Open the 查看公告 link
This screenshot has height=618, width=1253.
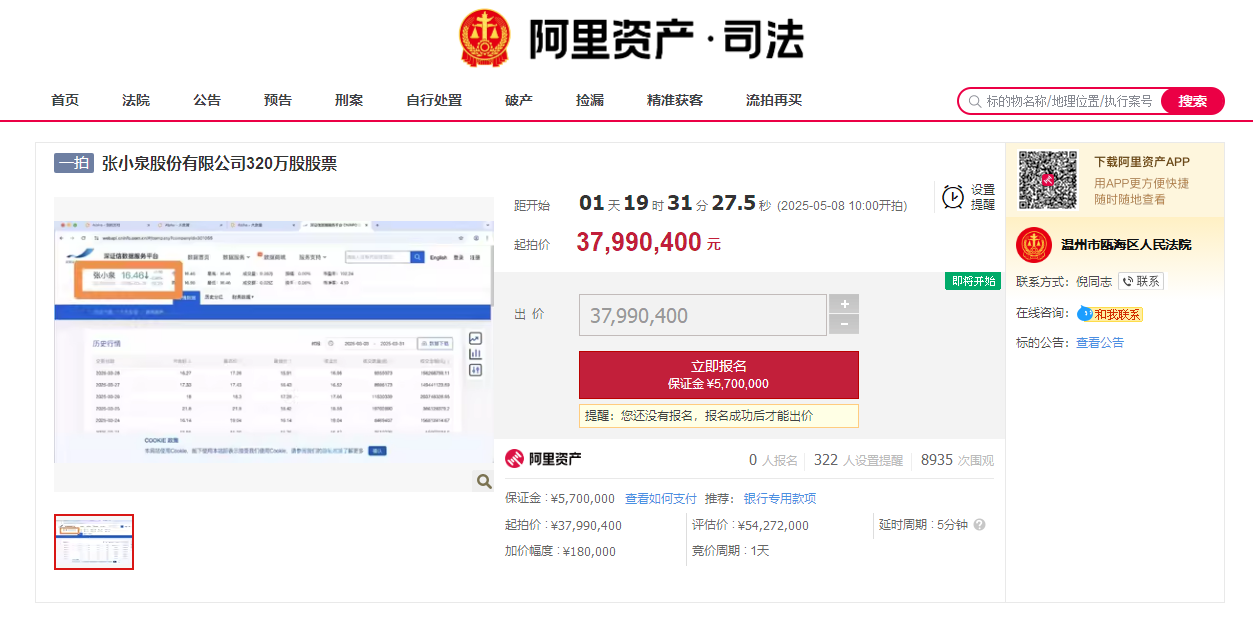click(1100, 342)
